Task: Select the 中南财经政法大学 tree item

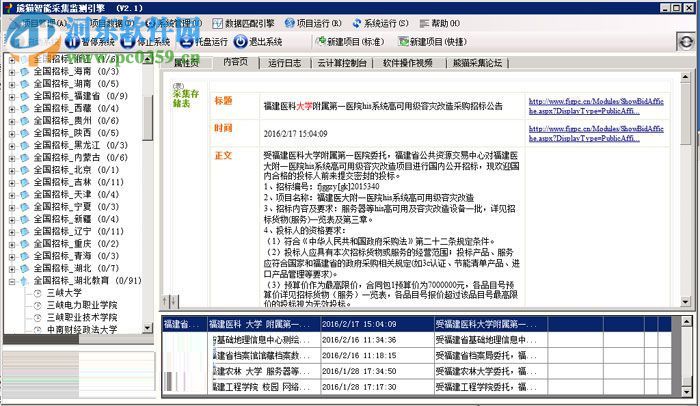Action: coord(82,330)
